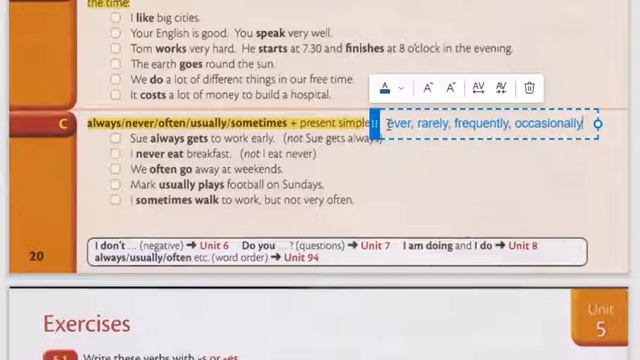Click the section 'C' label tab

point(43,124)
